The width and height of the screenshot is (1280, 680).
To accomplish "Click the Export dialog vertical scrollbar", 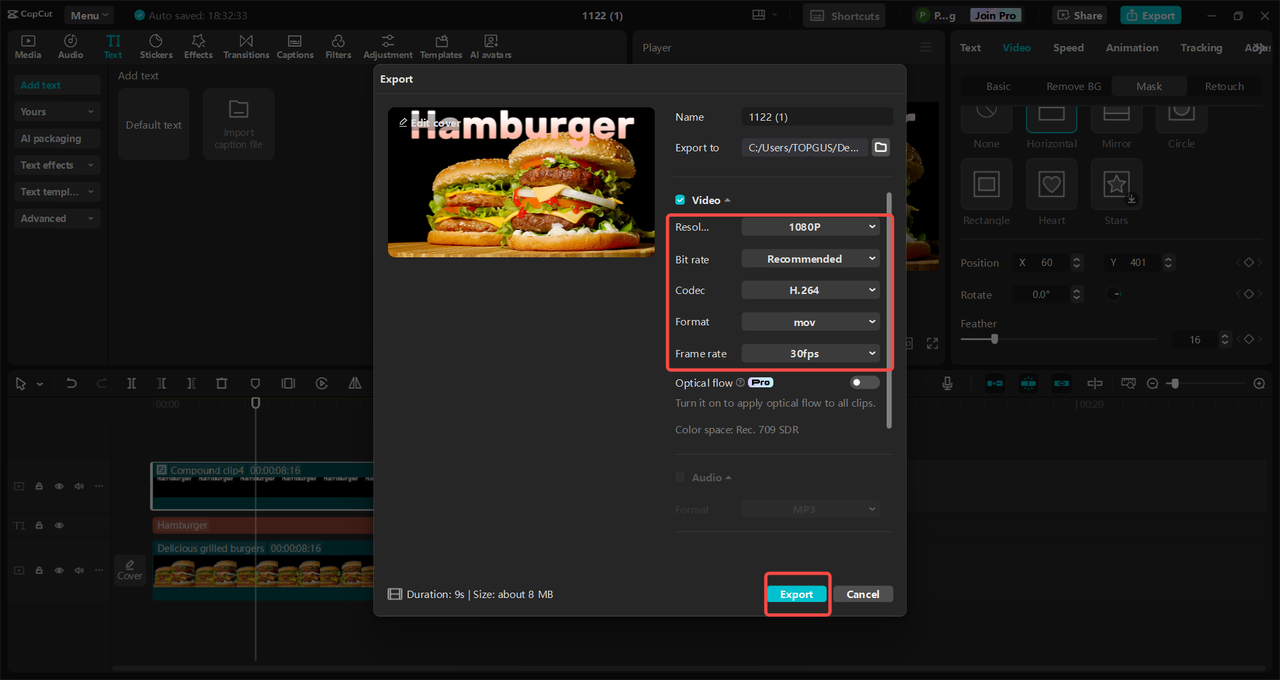I will [x=888, y=310].
